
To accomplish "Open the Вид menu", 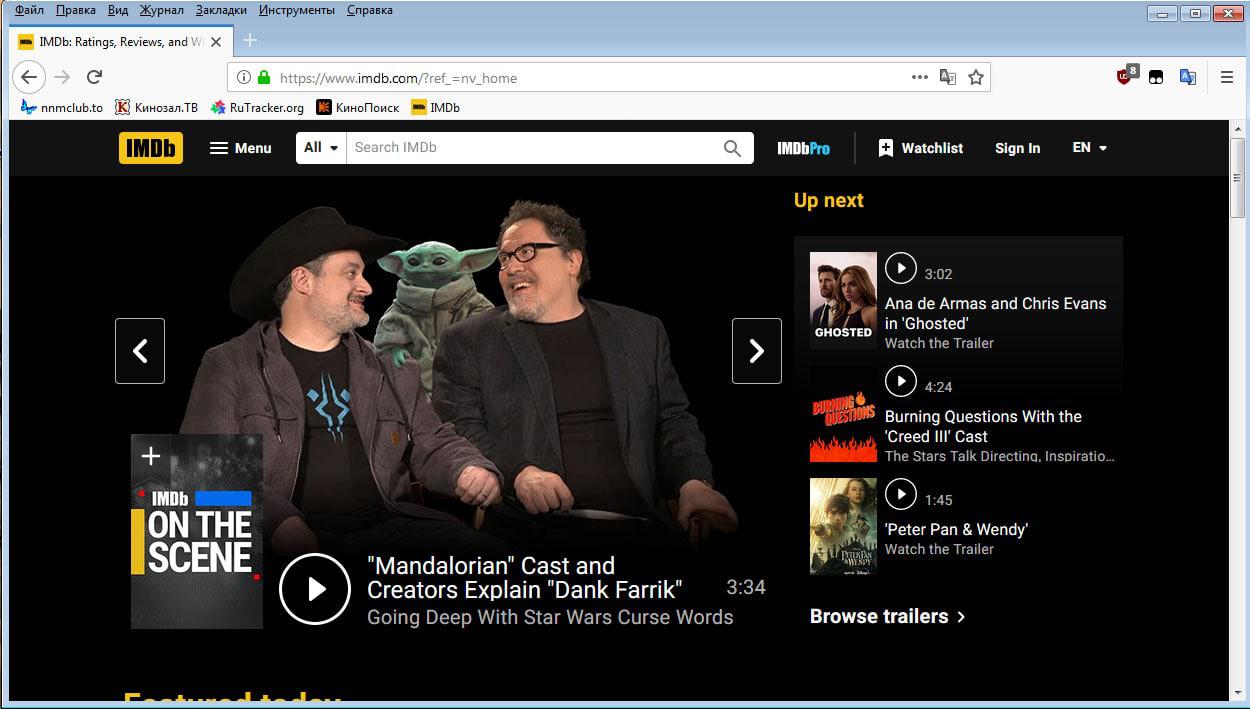I will point(118,10).
